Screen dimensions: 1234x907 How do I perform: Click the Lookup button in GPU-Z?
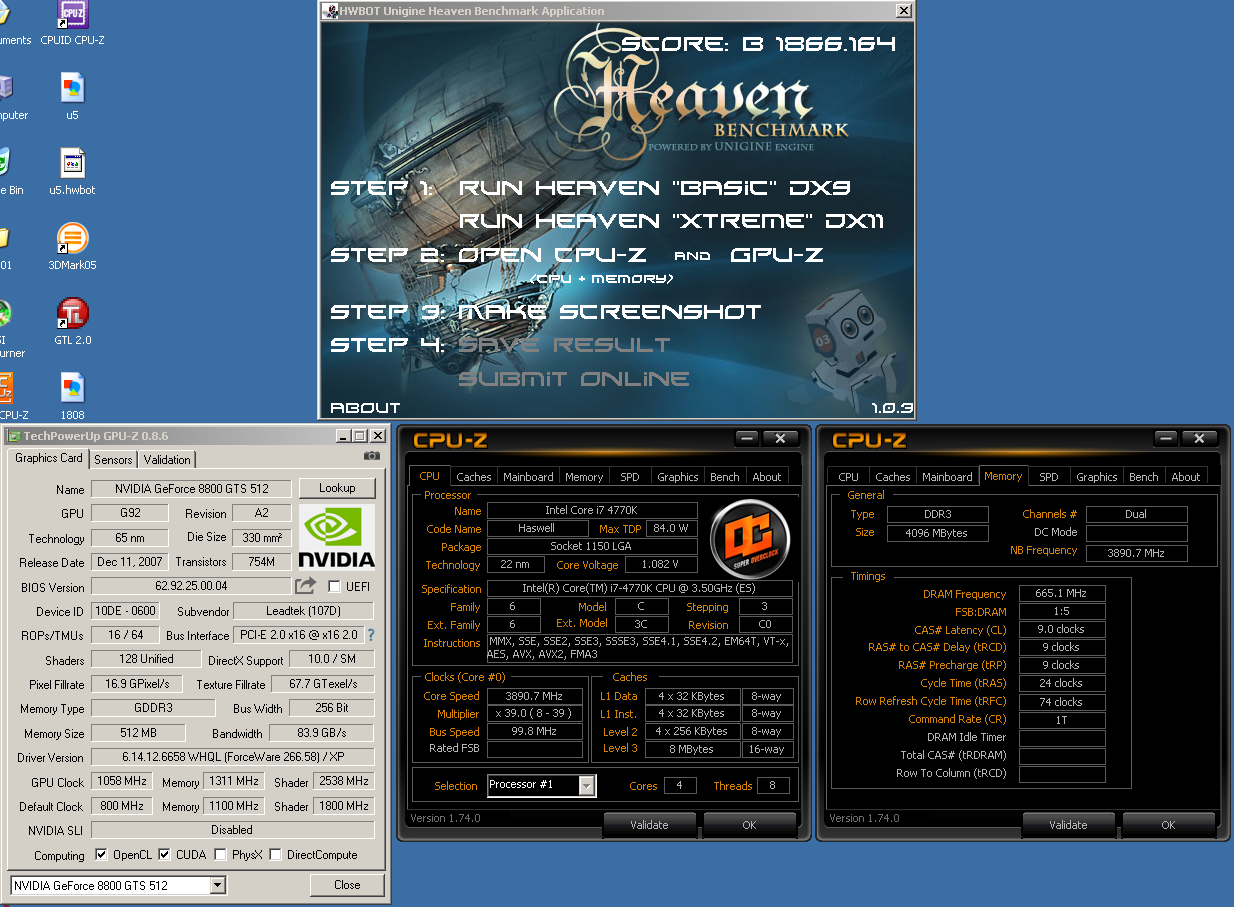coord(337,488)
